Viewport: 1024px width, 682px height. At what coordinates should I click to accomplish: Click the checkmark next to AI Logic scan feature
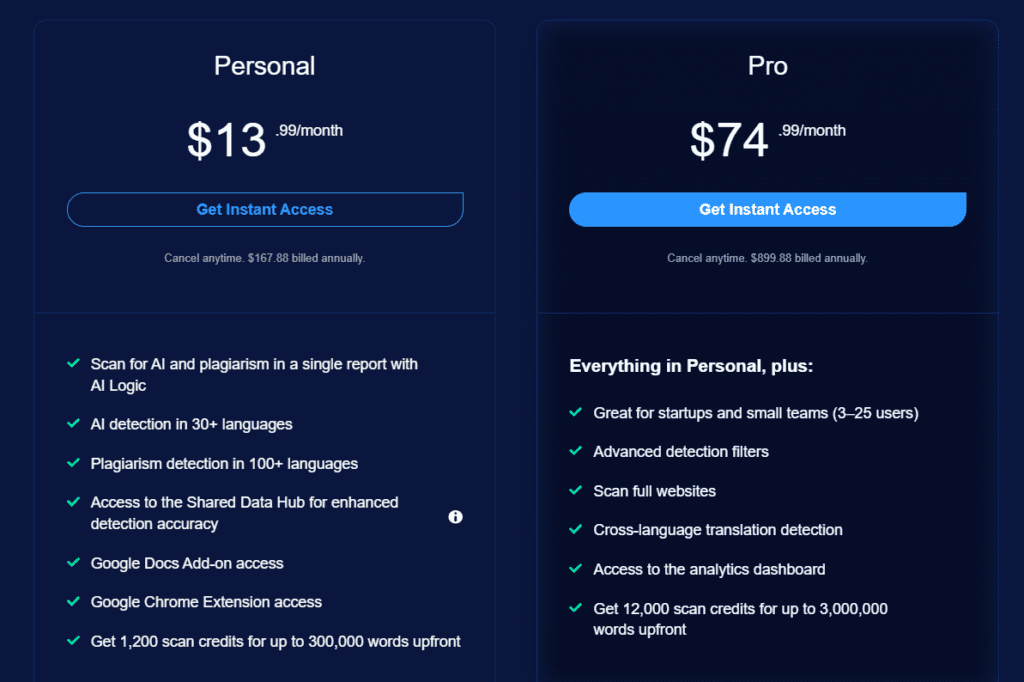coord(73,363)
